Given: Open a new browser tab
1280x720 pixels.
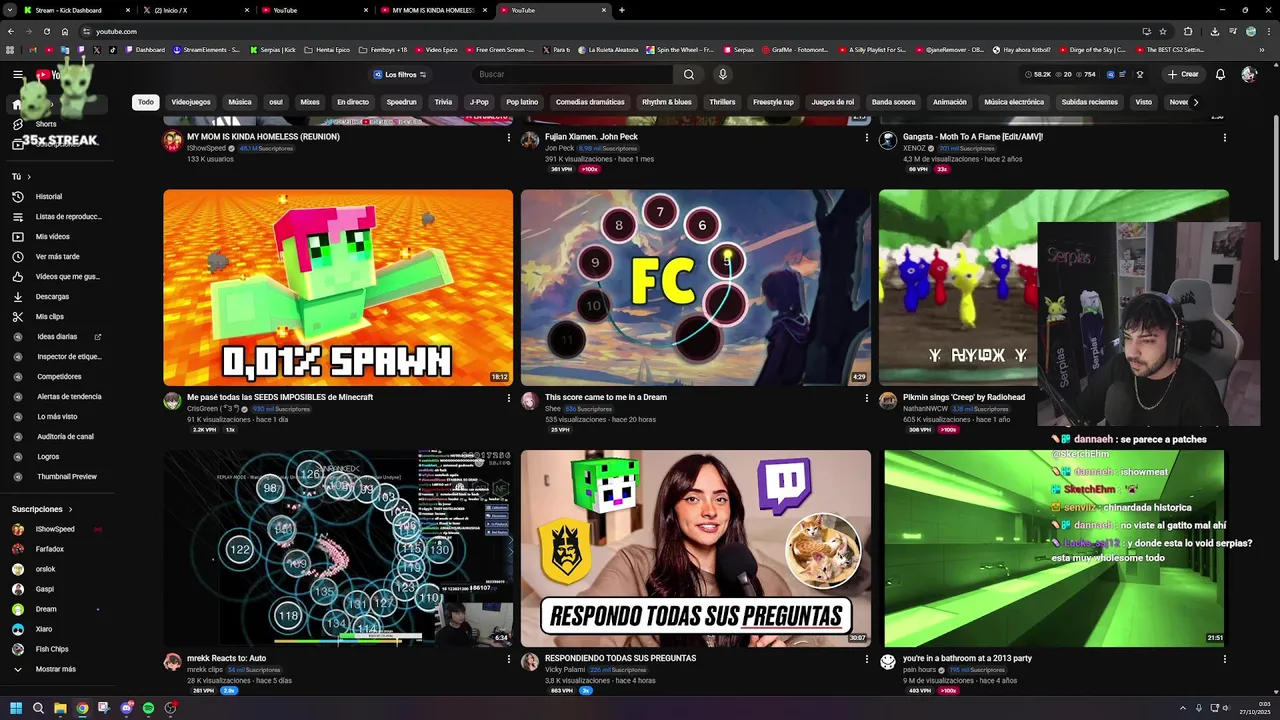Looking at the screenshot, I should [622, 10].
